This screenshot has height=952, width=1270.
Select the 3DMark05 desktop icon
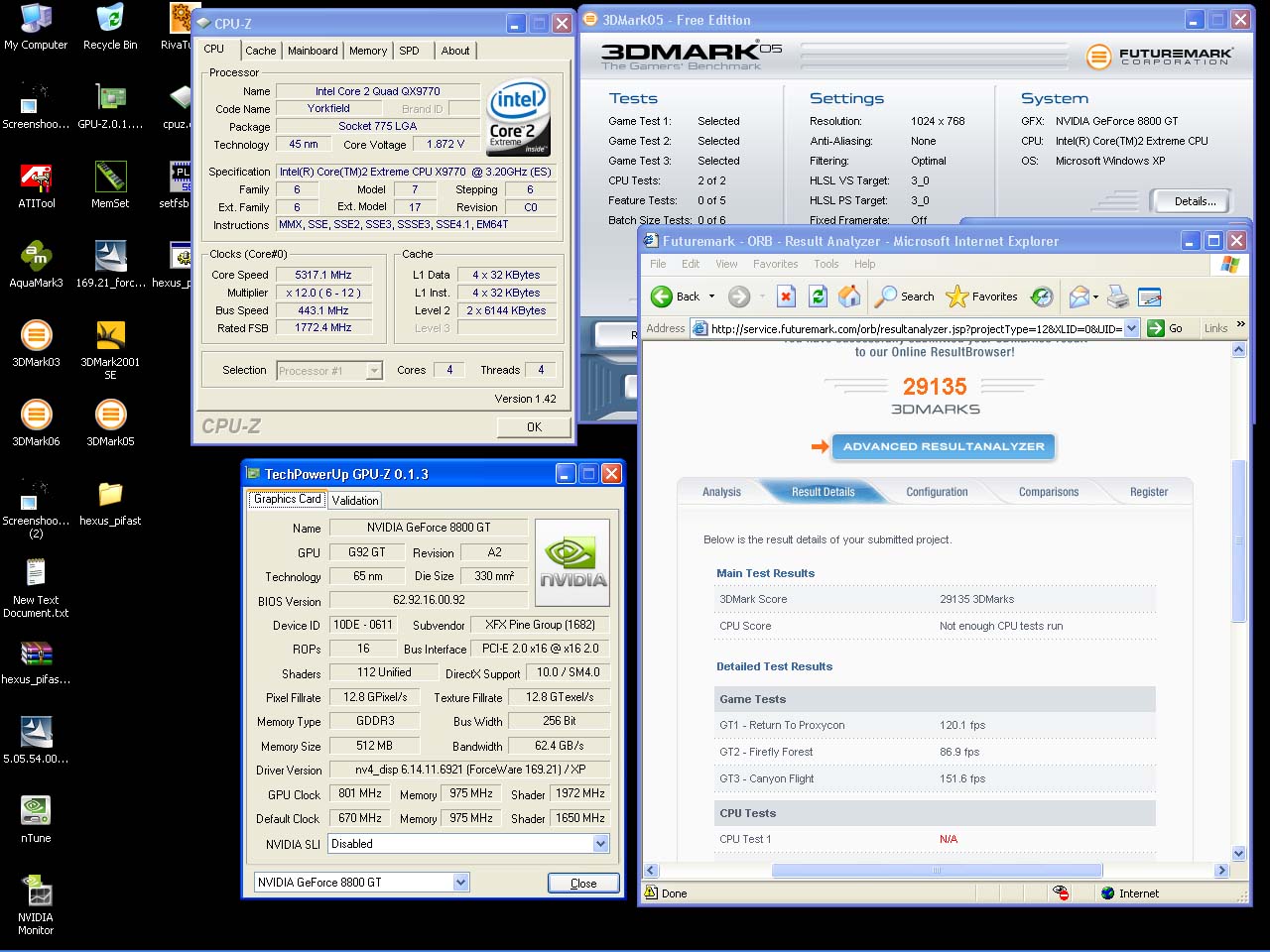tap(110, 423)
